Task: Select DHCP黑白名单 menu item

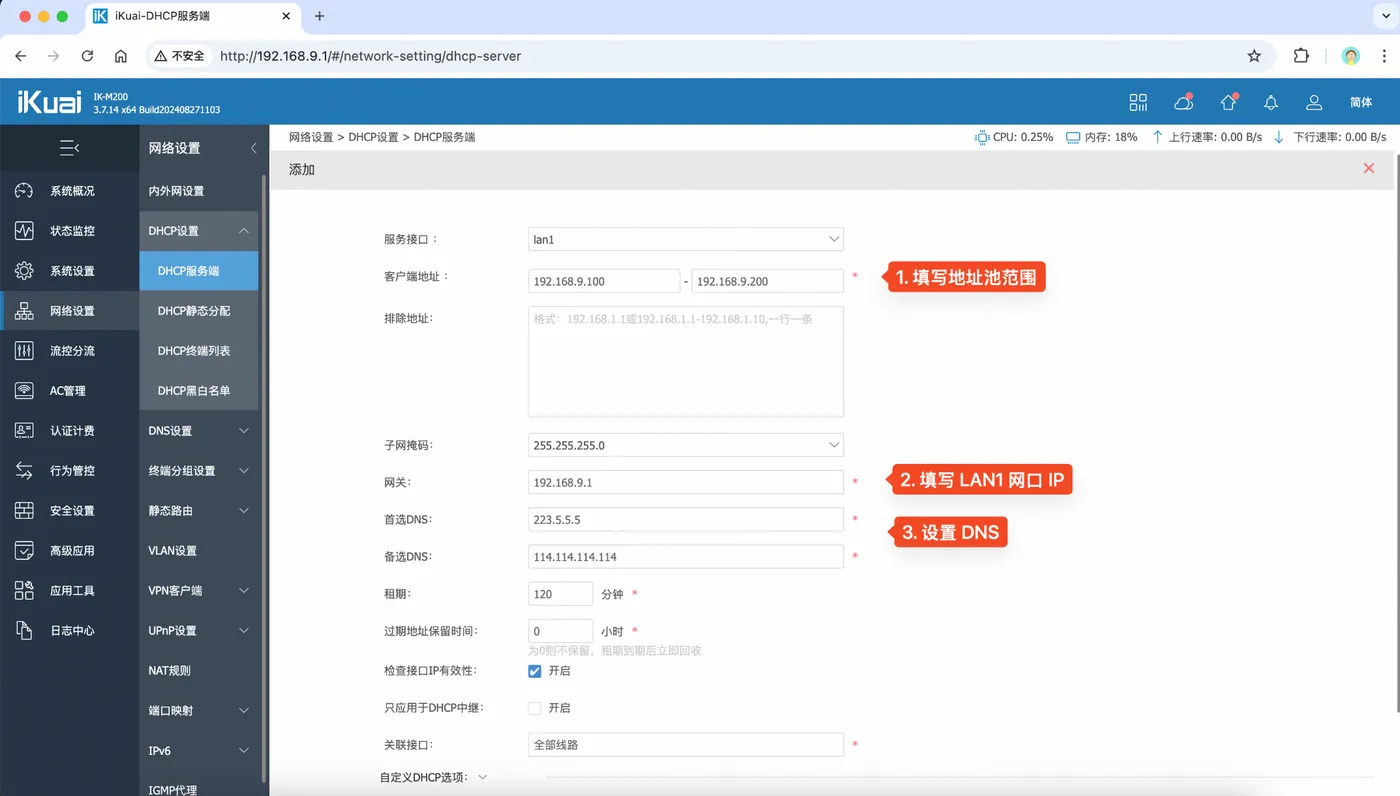Action: [x=199, y=391]
